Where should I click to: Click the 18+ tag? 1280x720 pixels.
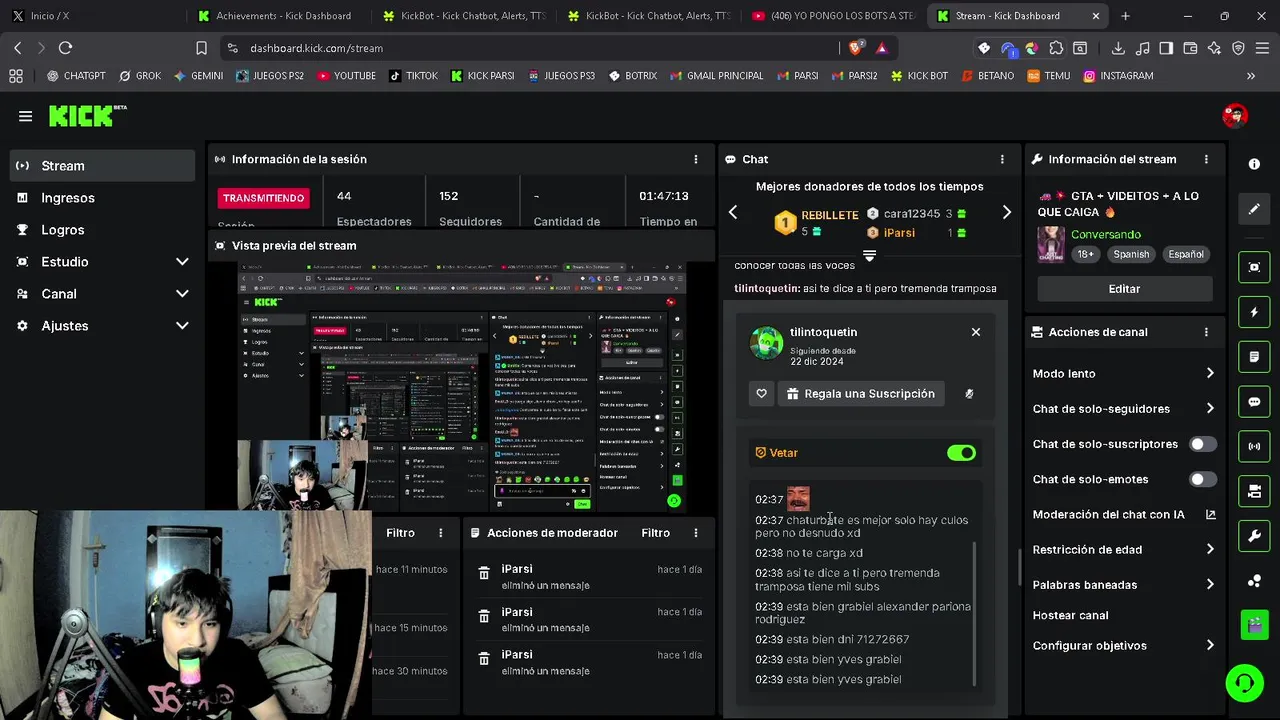(x=1085, y=254)
